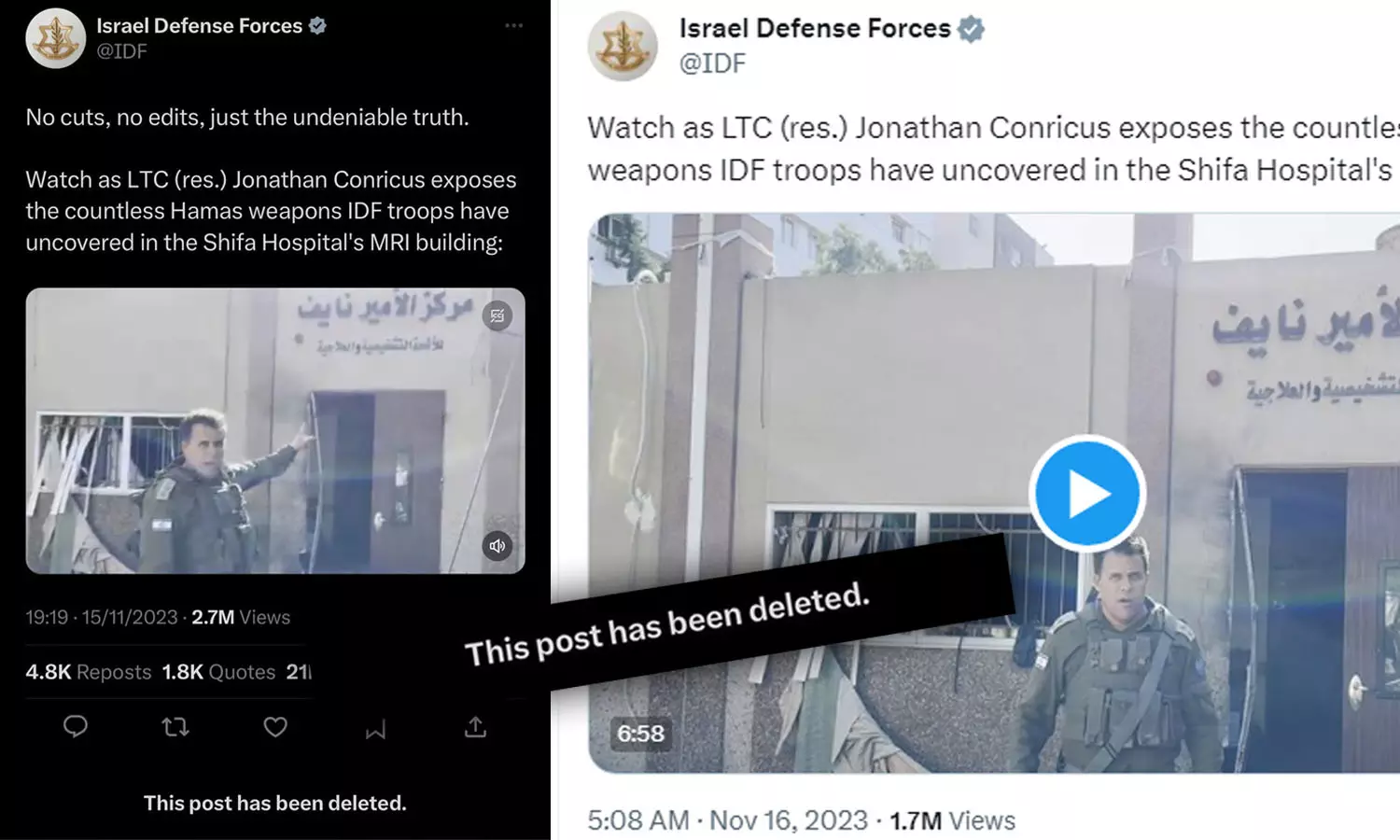Click the share upload icon
This screenshot has height=840, width=1400.
(475, 726)
